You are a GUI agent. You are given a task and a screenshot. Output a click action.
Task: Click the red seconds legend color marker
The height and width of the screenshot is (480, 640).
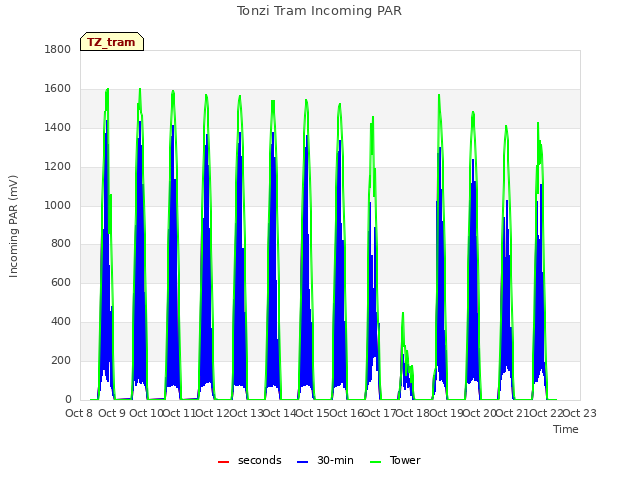click(x=223, y=462)
